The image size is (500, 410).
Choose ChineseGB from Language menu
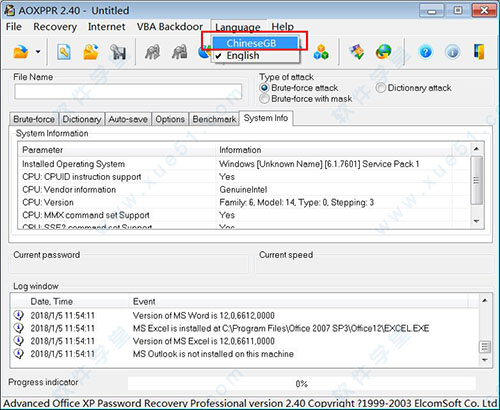255,43
